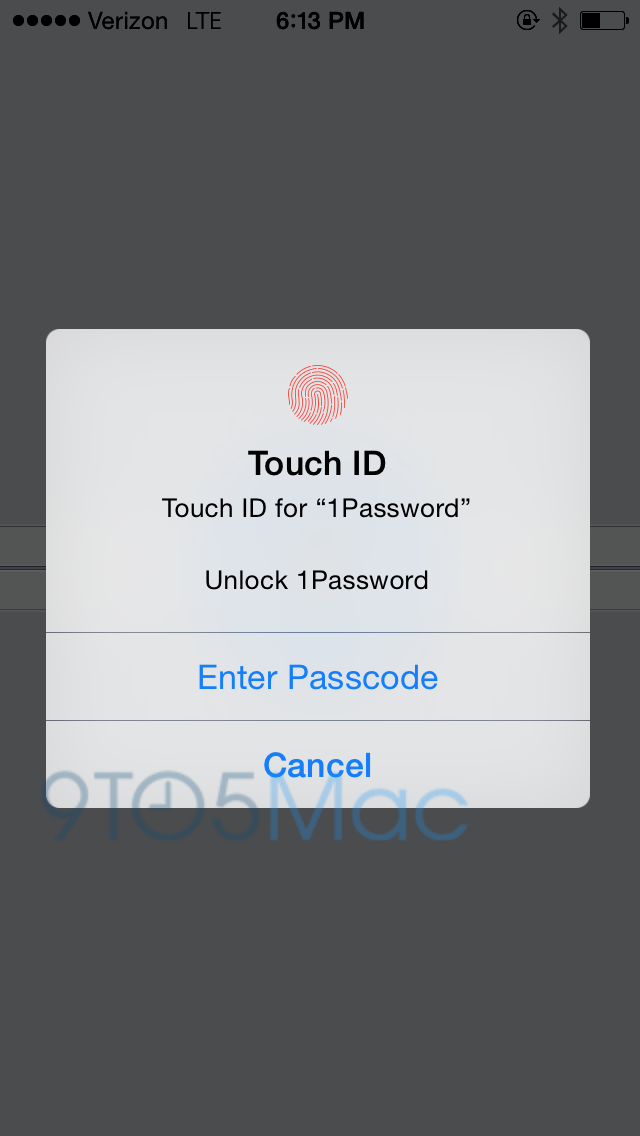This screenshot has width=640, height=1136.
Task: Tap the LTE network indicator
Action: 203,21
